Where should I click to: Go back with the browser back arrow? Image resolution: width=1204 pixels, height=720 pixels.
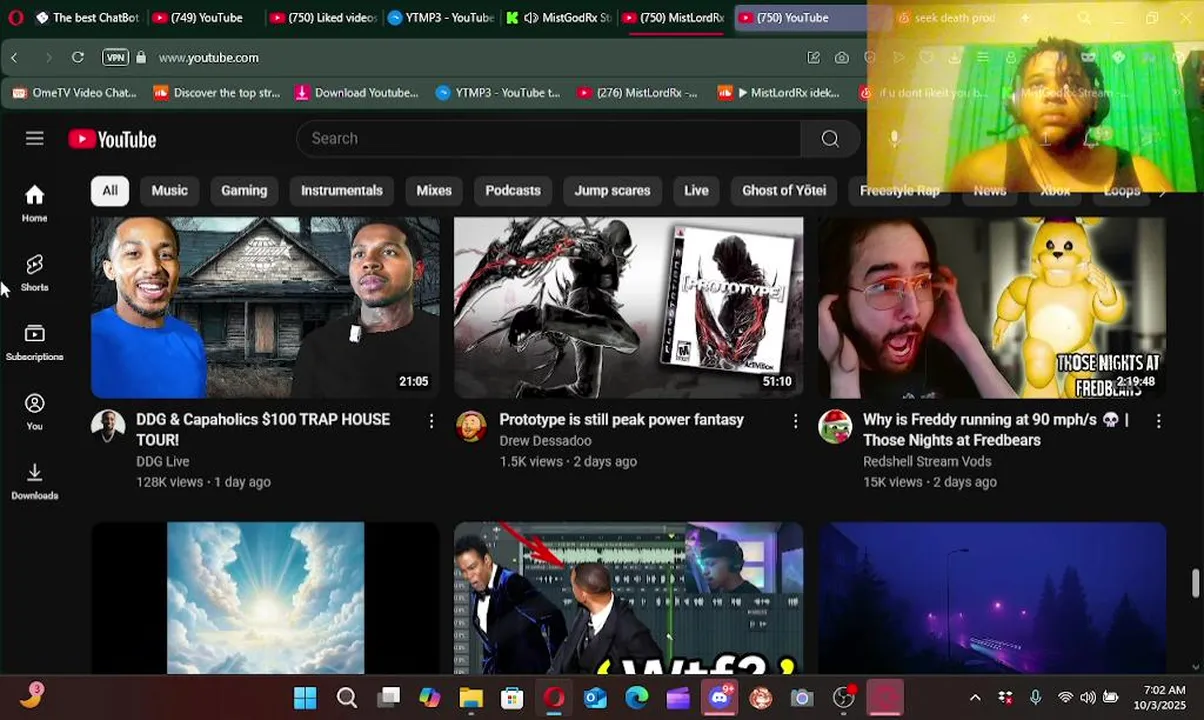(x=14, y=58)
